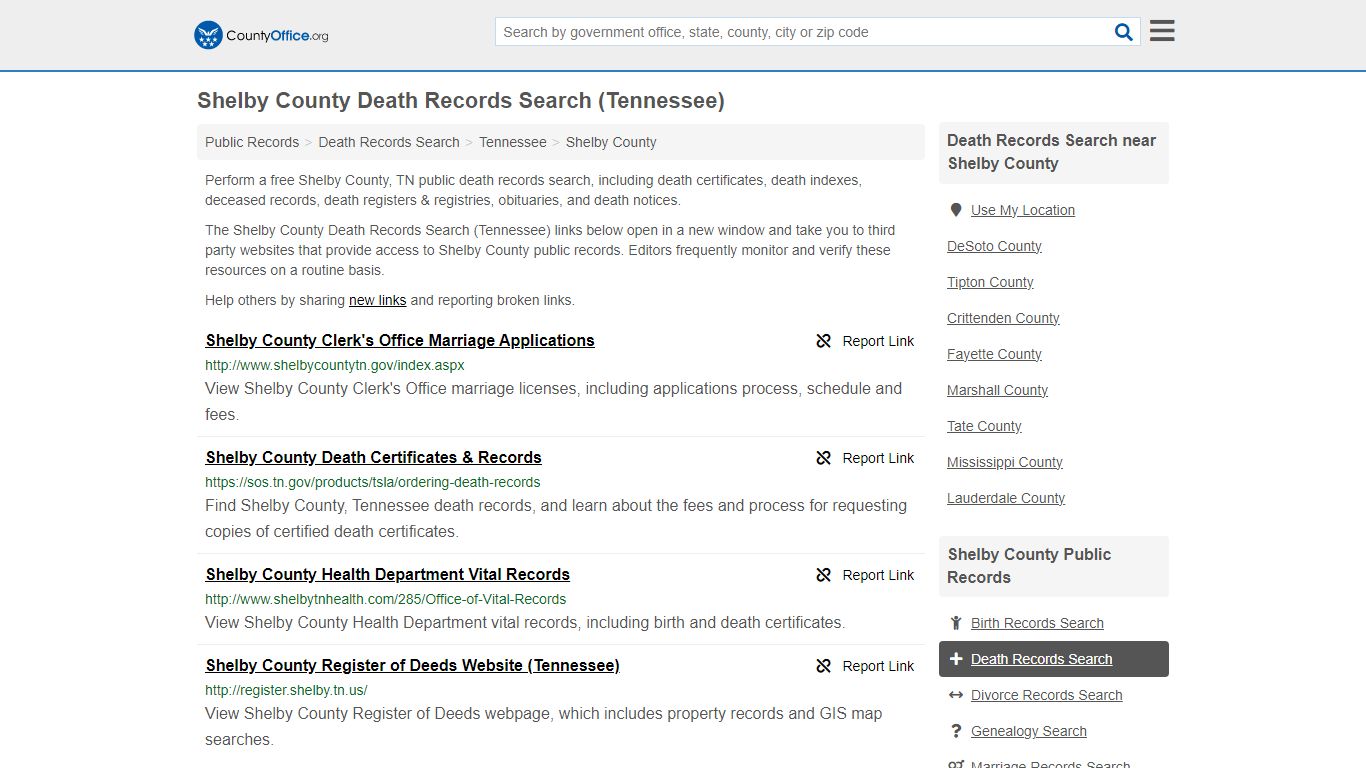
Task: Click the child icon beside Birth Records Search
Action: 956,623
